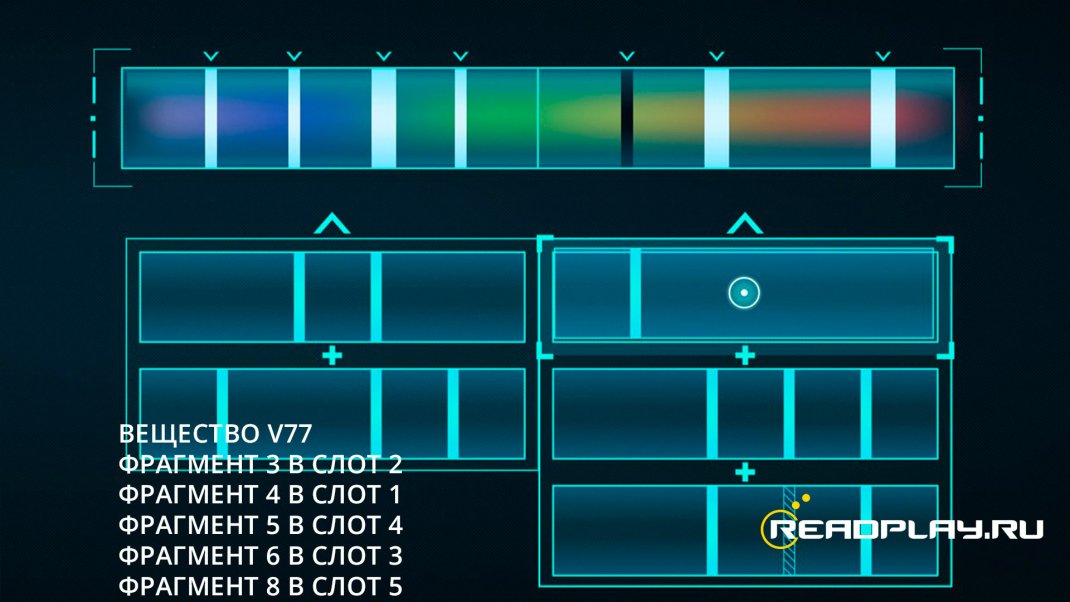Select the chevron marker above the red-region line

[883, 56]
